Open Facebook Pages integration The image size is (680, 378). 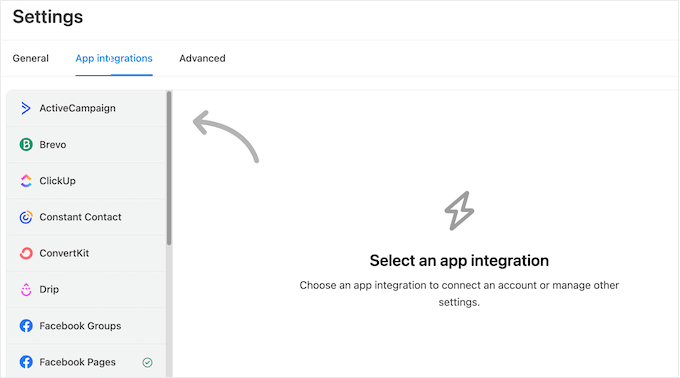tap(86, 361)
